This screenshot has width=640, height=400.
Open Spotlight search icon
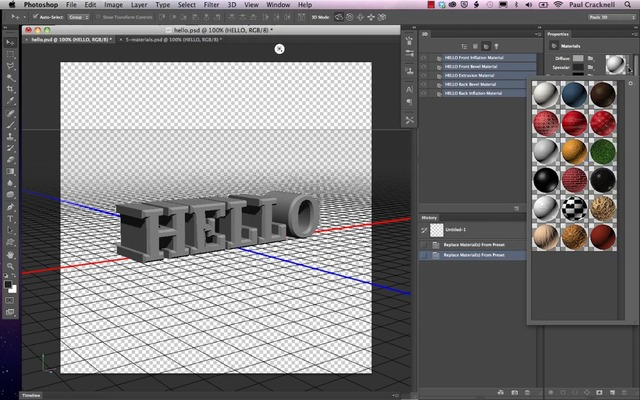click(x=627, y=5)
